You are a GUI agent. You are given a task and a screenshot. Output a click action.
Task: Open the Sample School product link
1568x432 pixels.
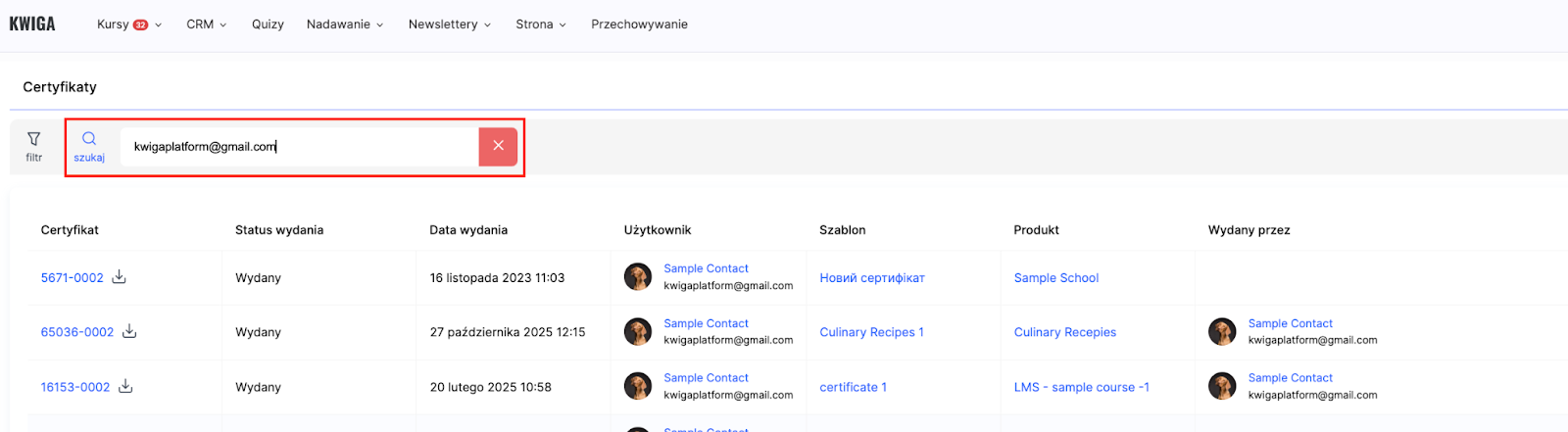[1055, 278]
